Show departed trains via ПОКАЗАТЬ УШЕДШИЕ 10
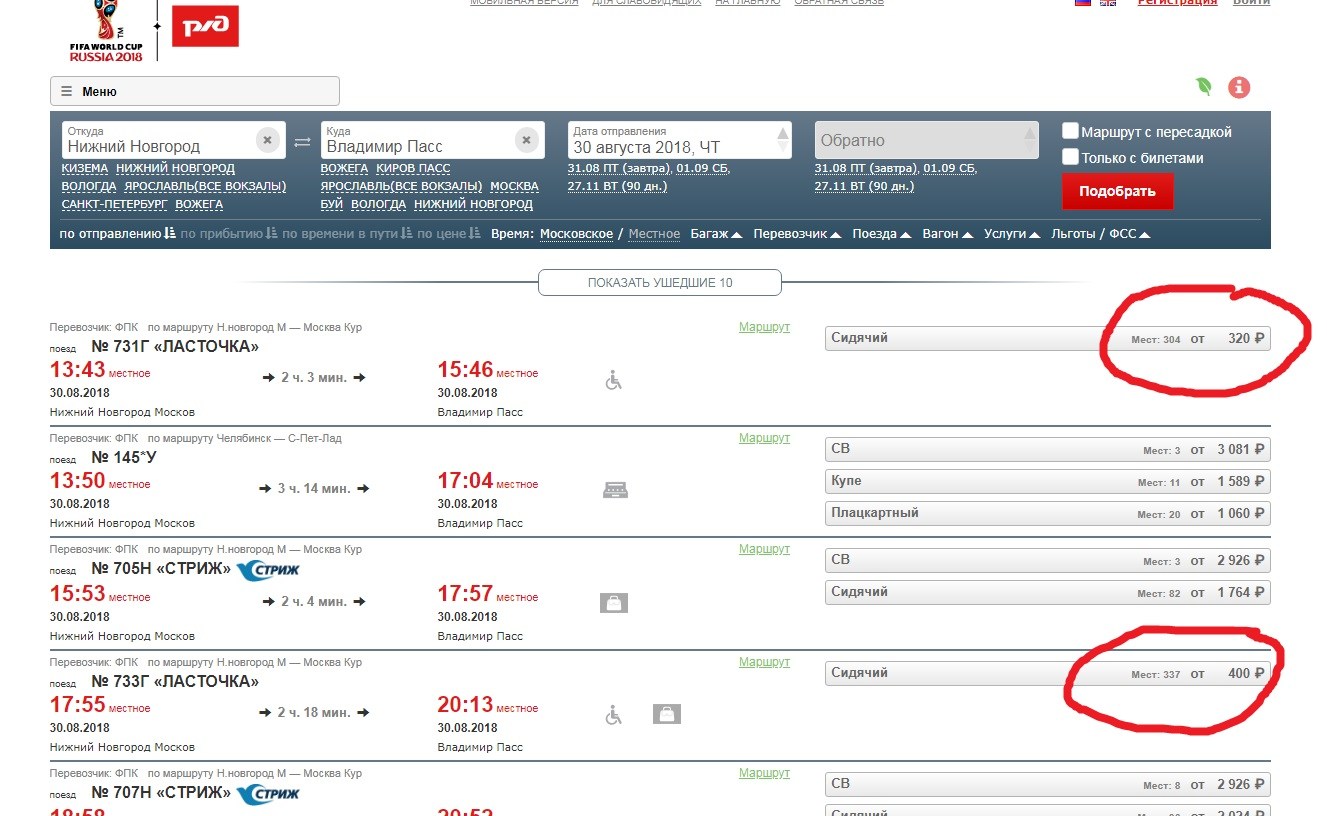Image resolution: width=1327 pixels, height=816 pixels. [x=660, y=283]
